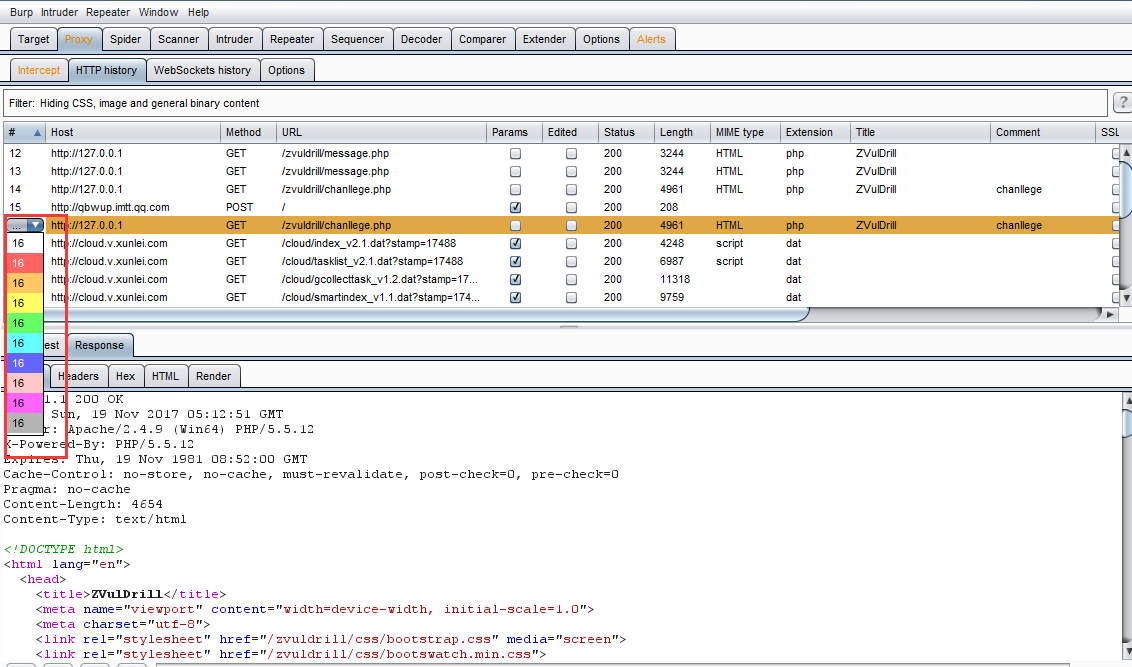
Task: Switch to the Render view tab
Action: click(x=214, y=376)
